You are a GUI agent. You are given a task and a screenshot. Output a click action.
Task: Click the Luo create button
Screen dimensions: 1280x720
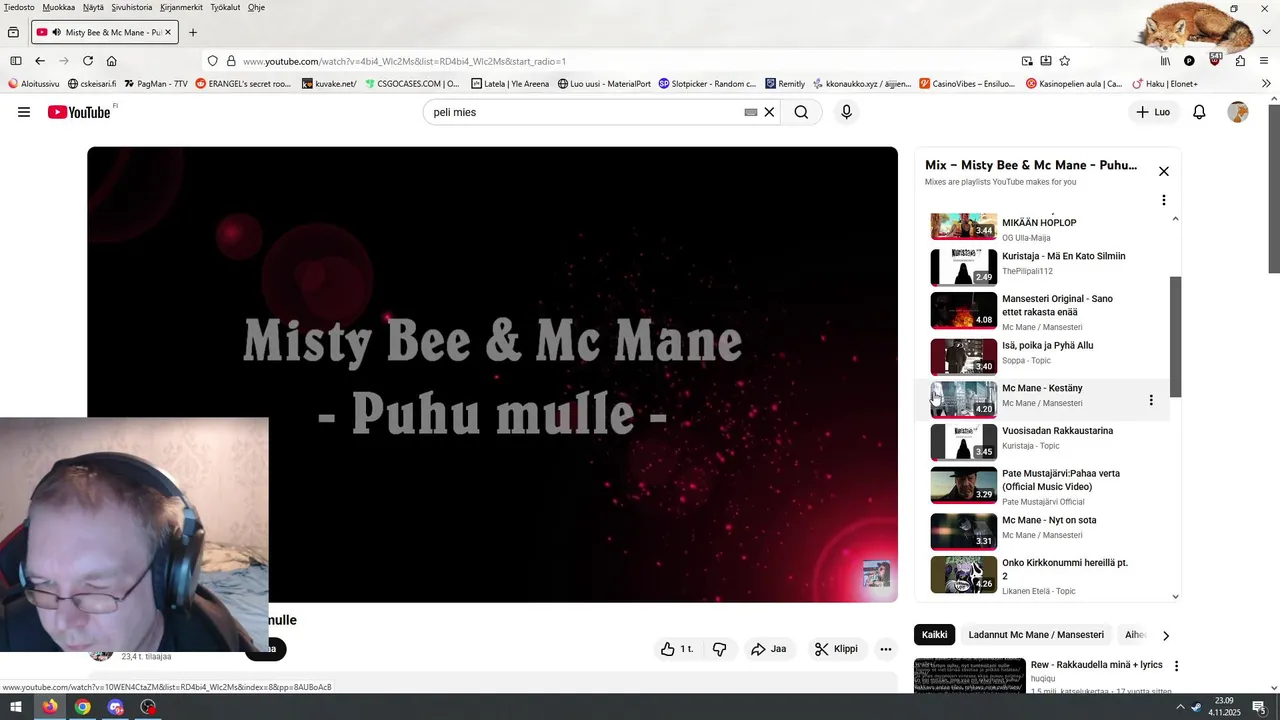(1153, 112)
